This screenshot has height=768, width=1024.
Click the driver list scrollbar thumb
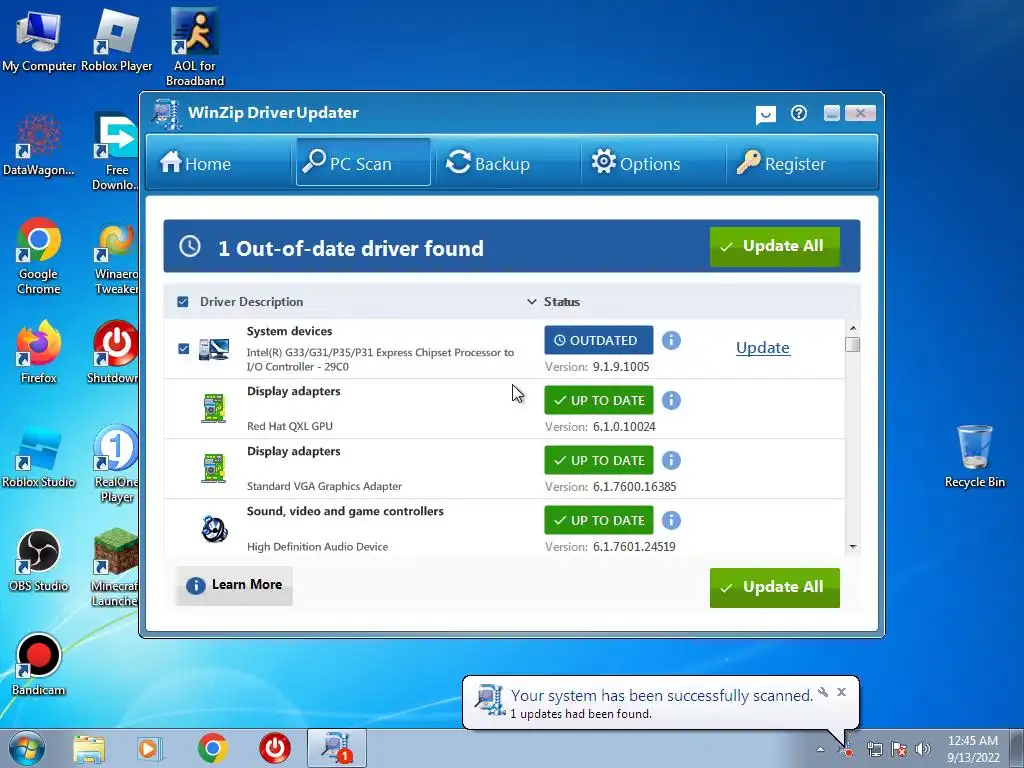tap(852, 344)
